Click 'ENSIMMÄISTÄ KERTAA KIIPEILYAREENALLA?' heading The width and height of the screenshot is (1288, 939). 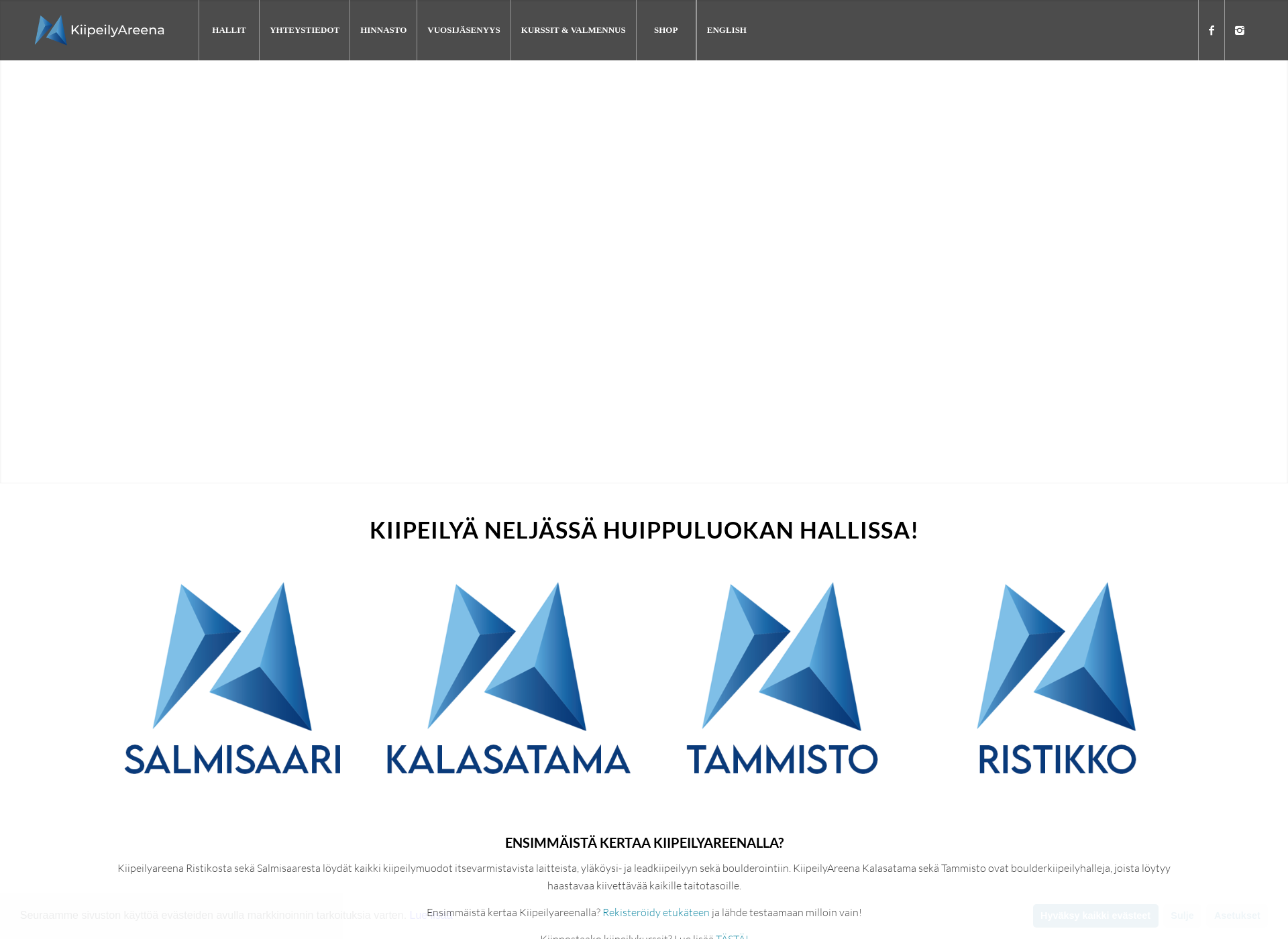pos(644,842)
